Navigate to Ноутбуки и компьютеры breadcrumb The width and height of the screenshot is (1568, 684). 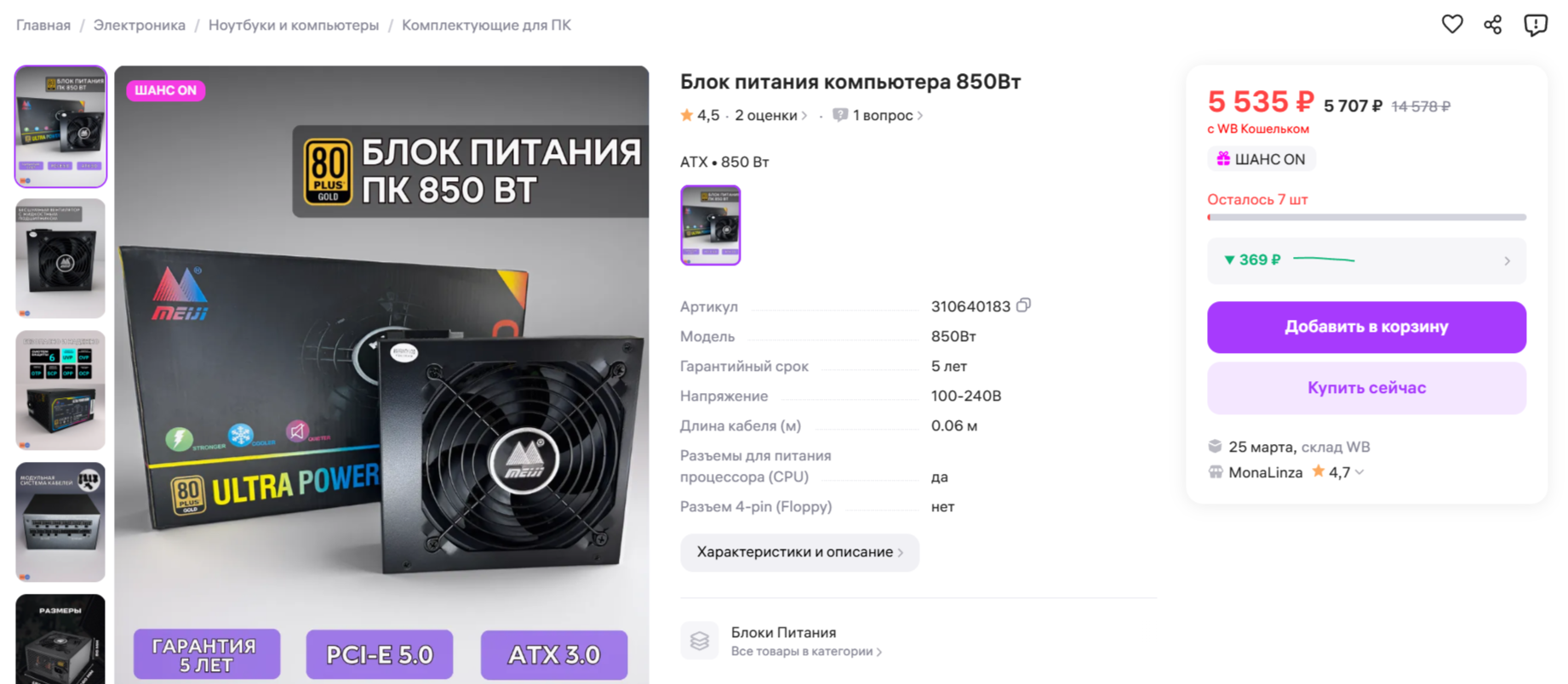pyautogui.click(x=294, y=26)
